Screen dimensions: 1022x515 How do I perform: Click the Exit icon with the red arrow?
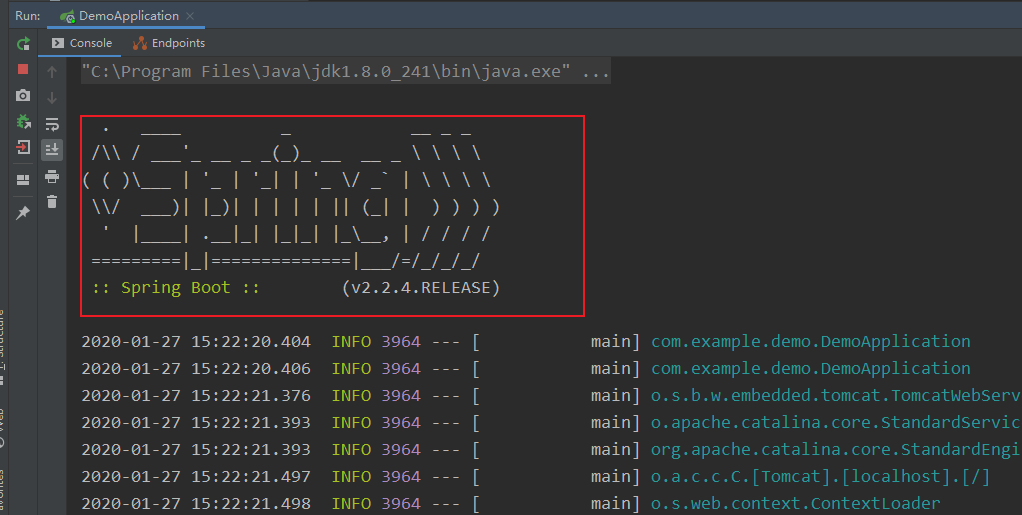pos(23,147)
